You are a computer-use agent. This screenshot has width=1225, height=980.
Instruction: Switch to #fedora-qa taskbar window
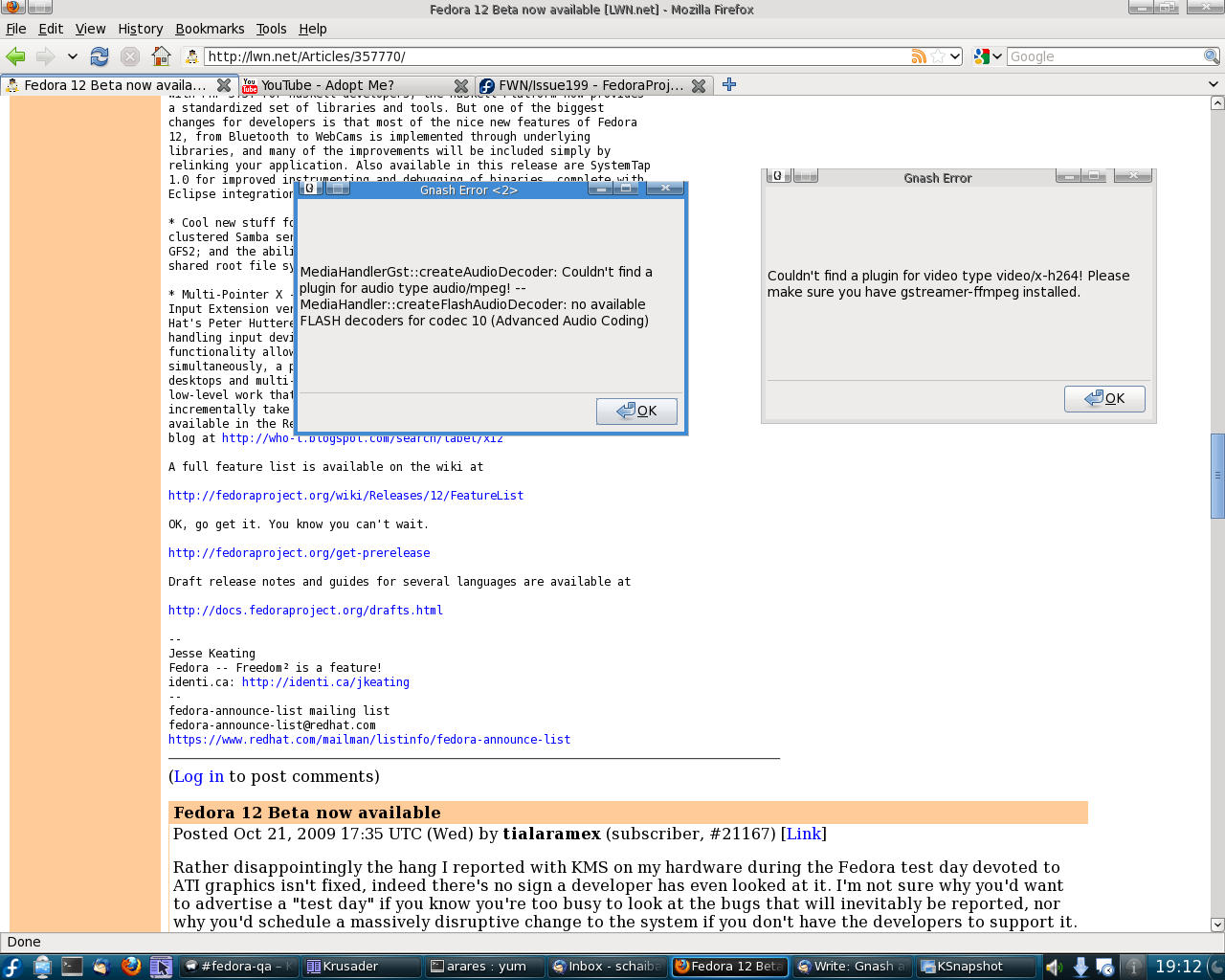(239, 967)
